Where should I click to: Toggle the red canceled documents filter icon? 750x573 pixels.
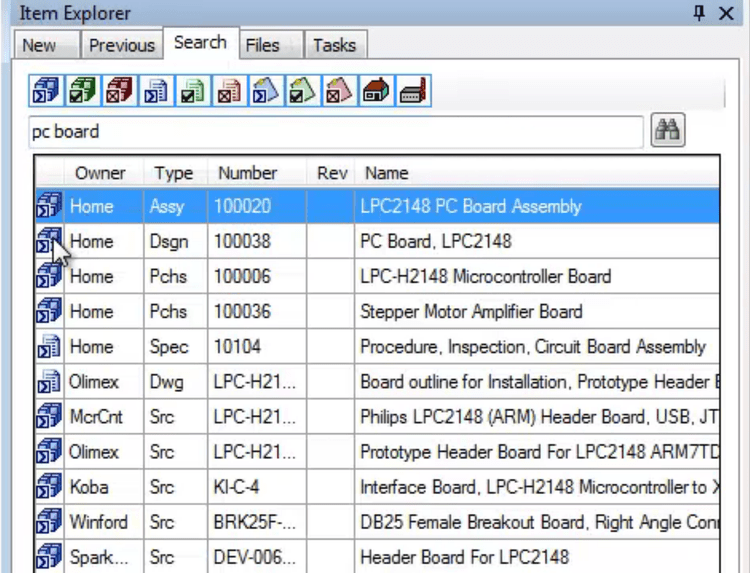(x=230, y=90)
